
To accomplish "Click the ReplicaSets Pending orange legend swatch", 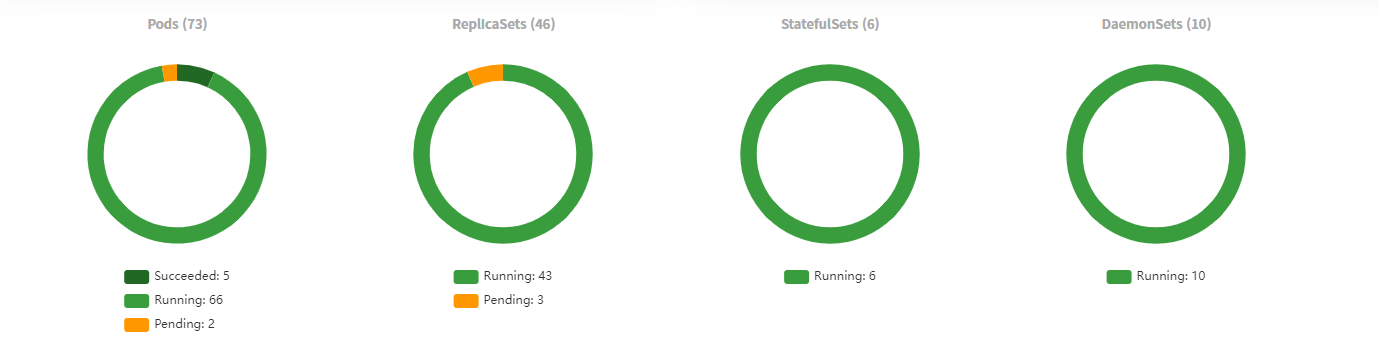I will pyautogui.click(x=466, y=300).
